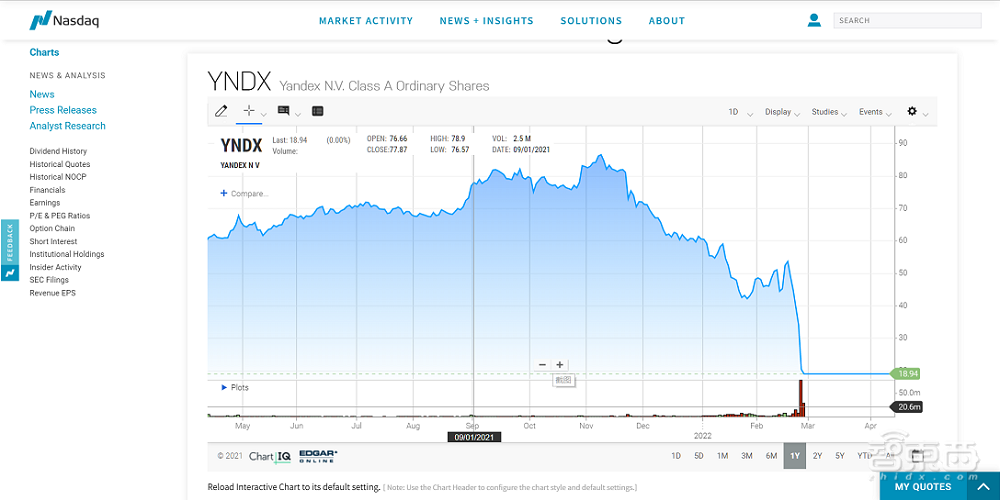Open the Display dropdown
Viewport: 1000px width, 500px height.
(x=778, y=112)
